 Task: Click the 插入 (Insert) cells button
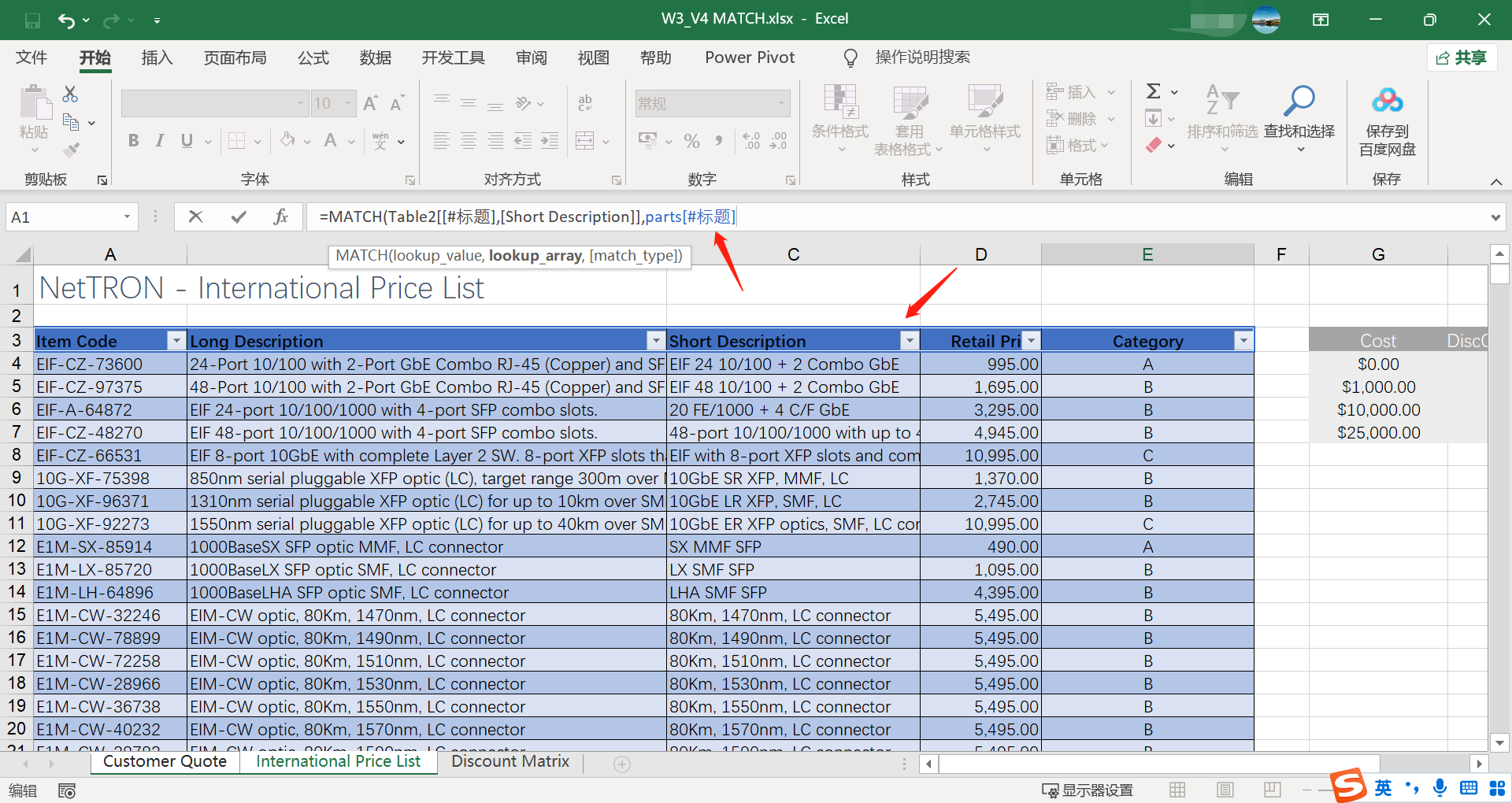(x=1080, y=92)
